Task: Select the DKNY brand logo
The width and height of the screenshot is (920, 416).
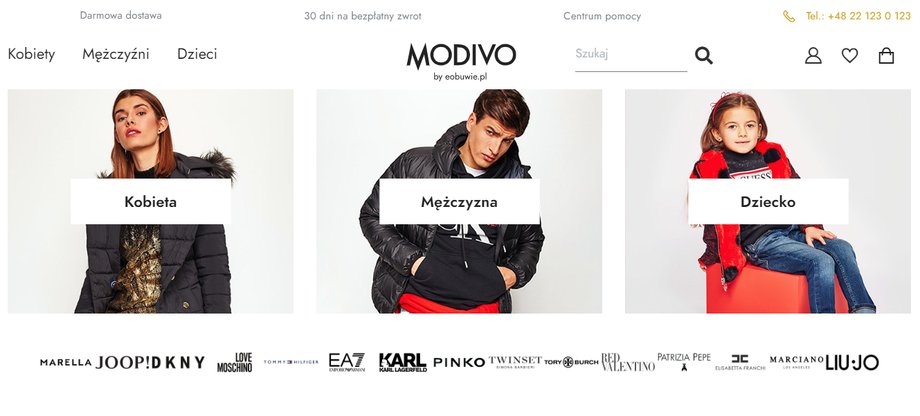Action: click(x=178, y=363)
